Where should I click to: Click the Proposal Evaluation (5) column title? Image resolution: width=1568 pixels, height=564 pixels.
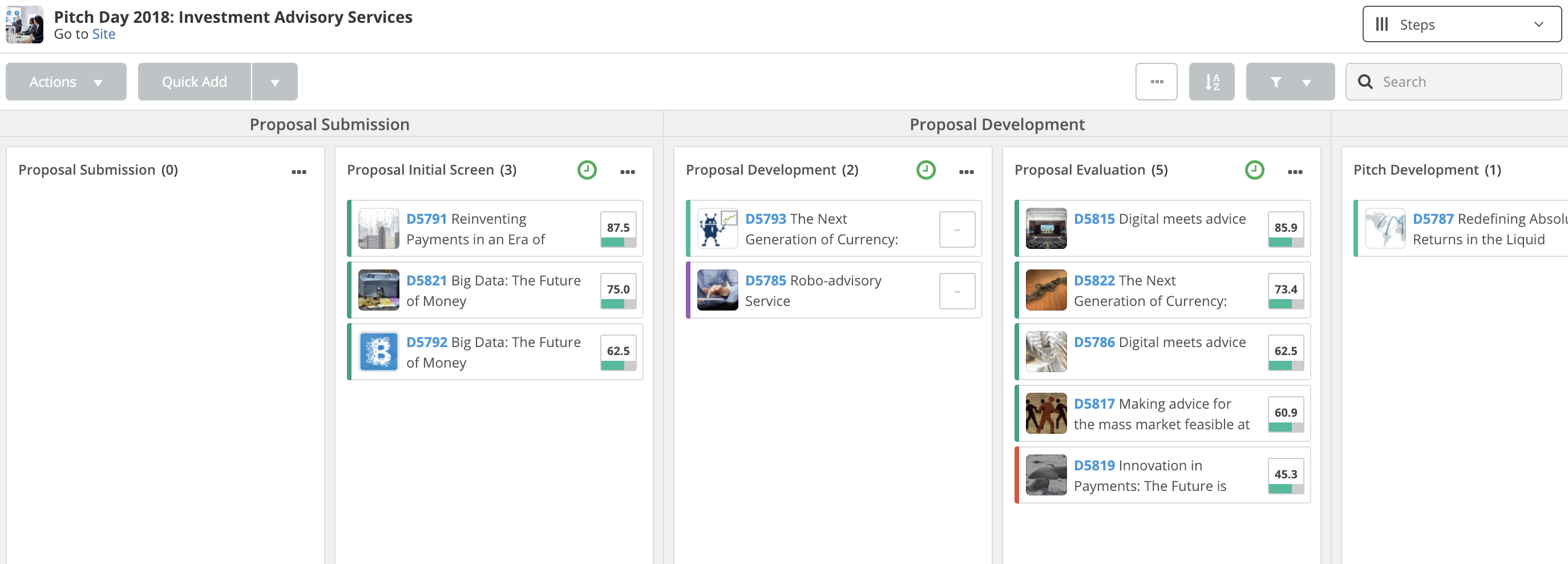[x=1091, y=170]
